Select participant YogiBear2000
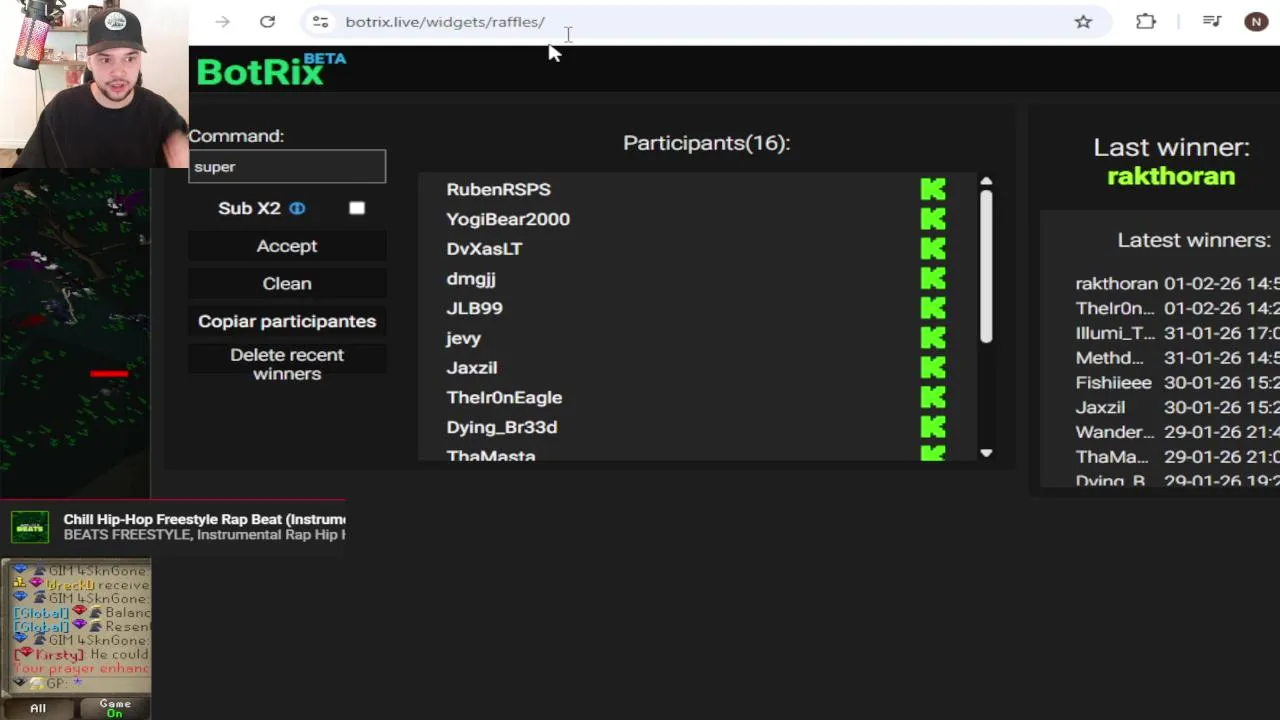The height and width of the screenshot is (720, 1280). [x=508, y=219]
